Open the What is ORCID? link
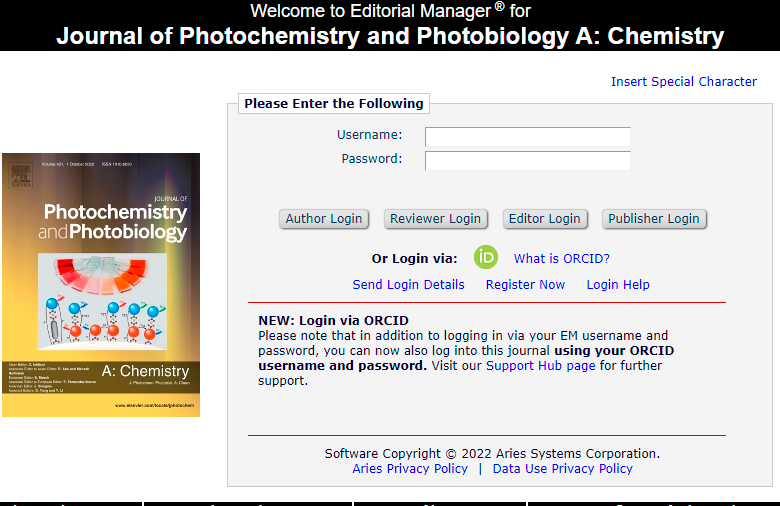This screenshot has width=780, height=506. point(561,258)
